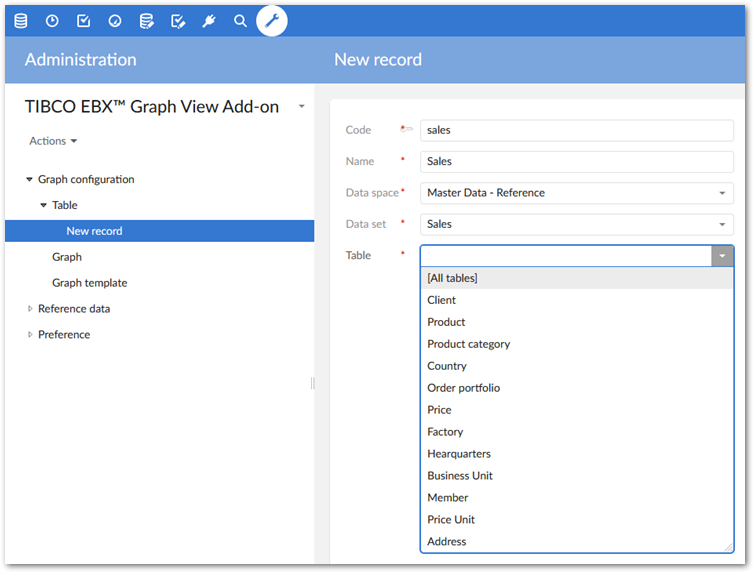Select Graph template in navigation tree
Viewport: 754px width, 573px height.
89,283
